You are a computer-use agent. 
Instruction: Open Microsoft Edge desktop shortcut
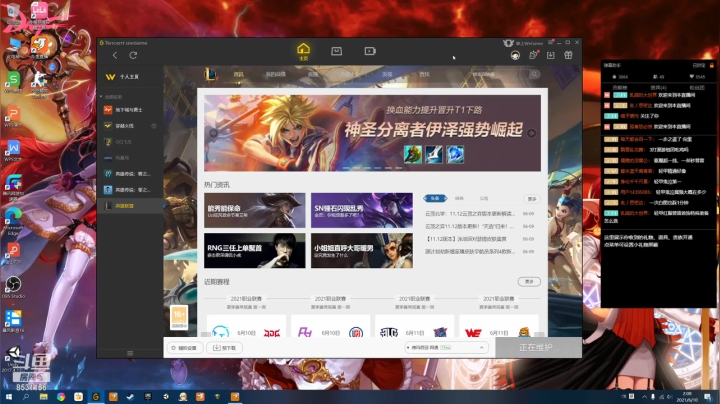click(13, 222)
